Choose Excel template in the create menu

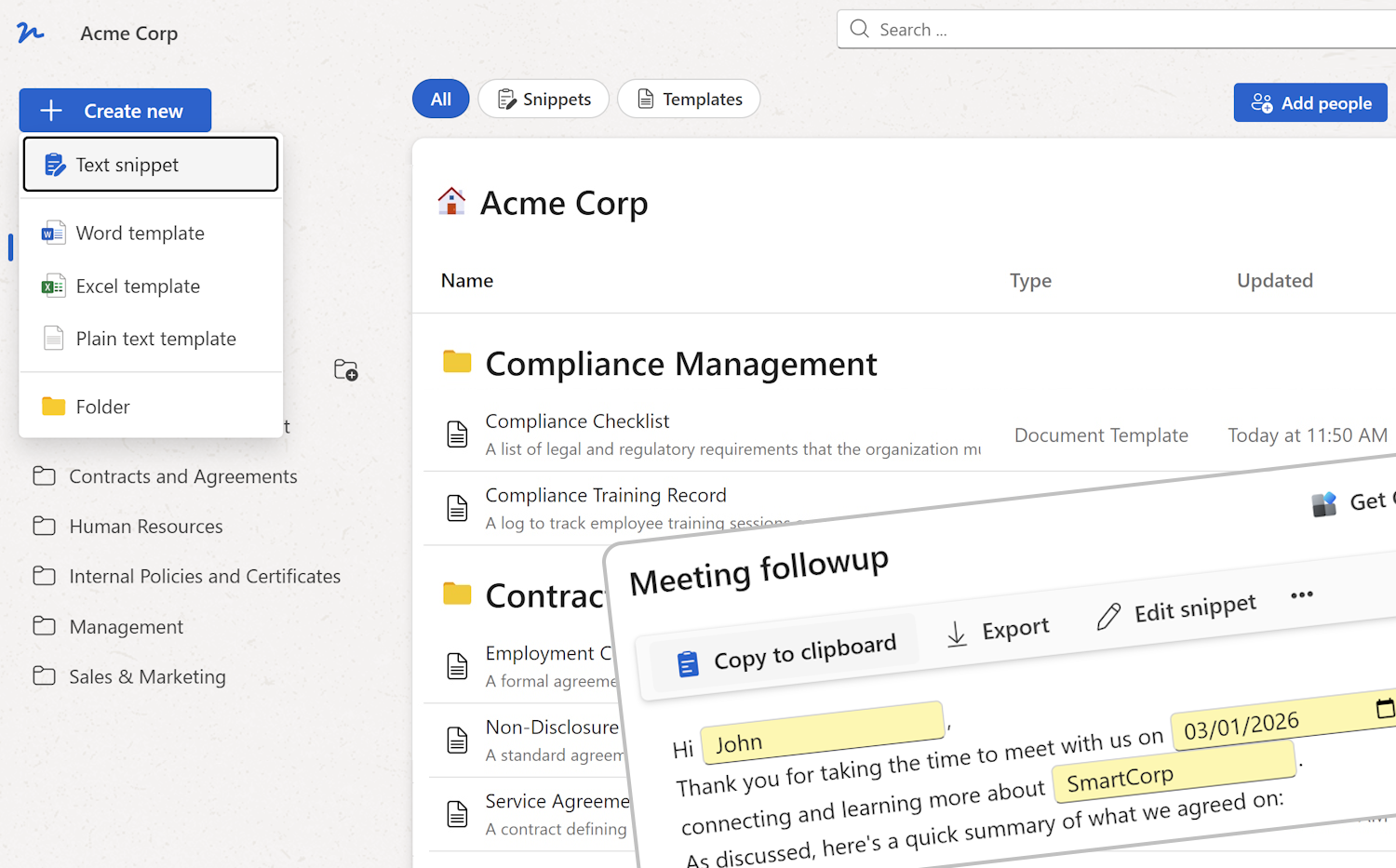tap(151, 286)
